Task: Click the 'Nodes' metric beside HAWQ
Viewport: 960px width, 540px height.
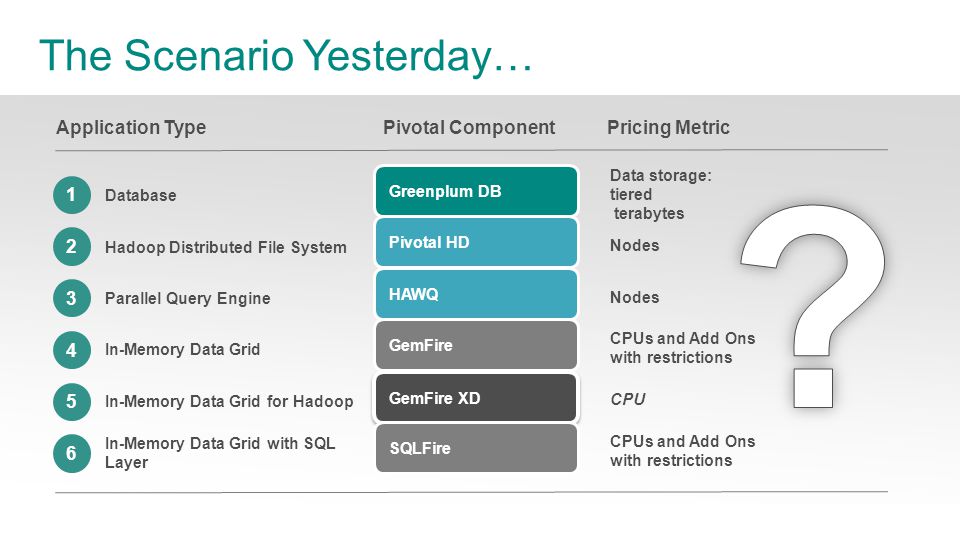Action: pos(634,298)
